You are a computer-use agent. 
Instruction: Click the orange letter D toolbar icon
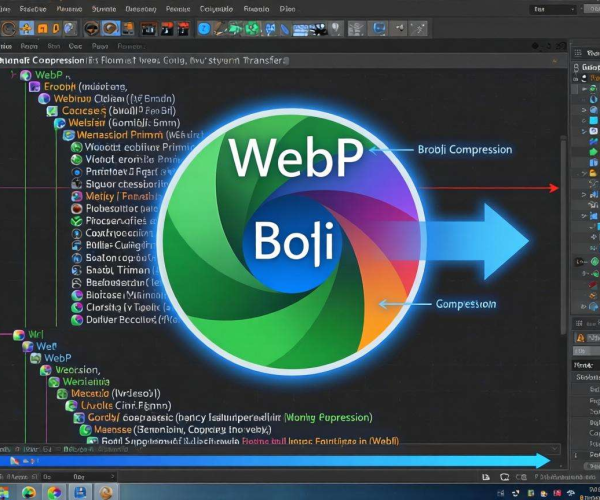56,28
